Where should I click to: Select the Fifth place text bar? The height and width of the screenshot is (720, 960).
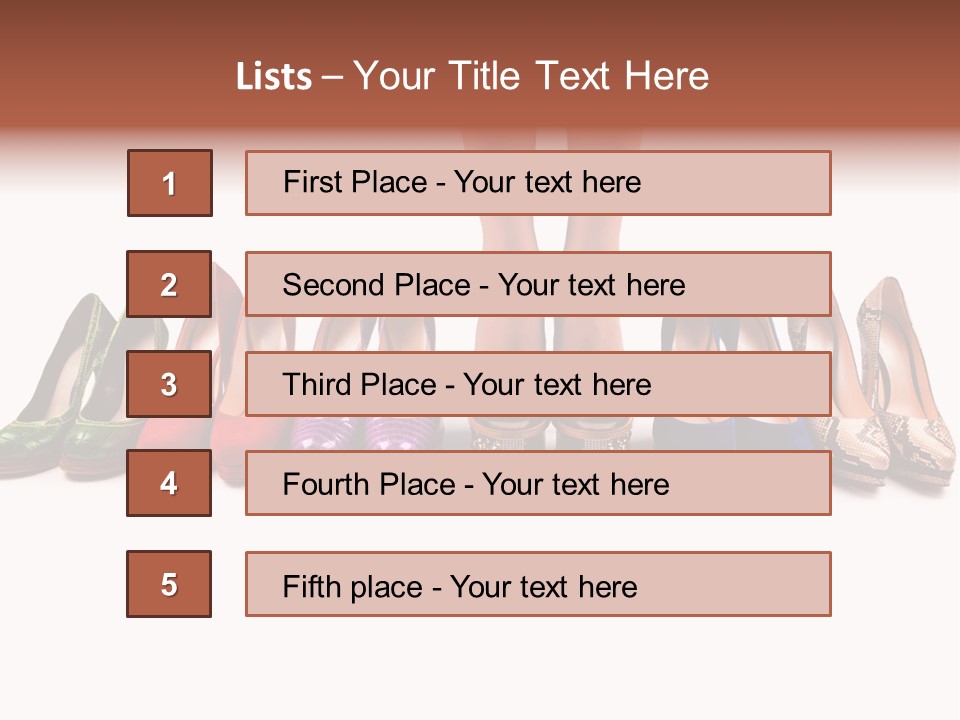pos(538,584)
